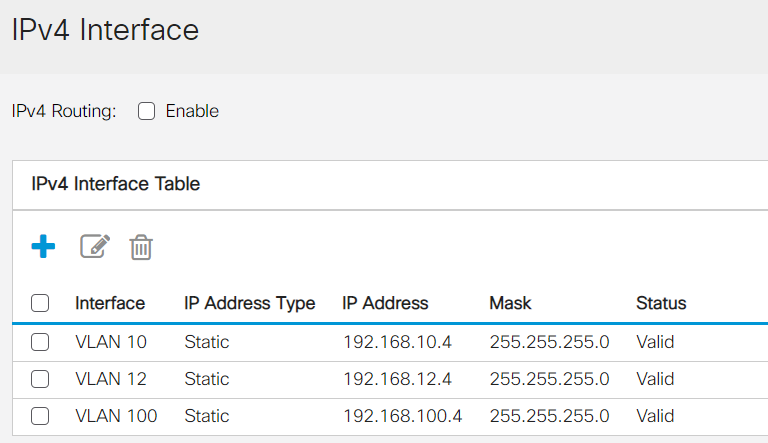Click the Valid status for VLAN 12
768x443 pixels.
[655, 379]
